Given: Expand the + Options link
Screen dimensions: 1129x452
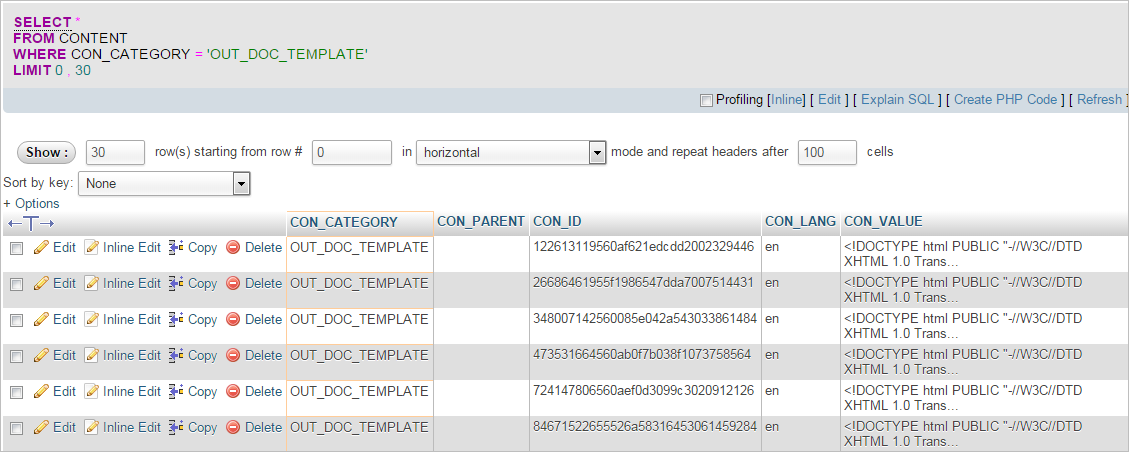Looking at the screenshot, I should tap(31, 203).
